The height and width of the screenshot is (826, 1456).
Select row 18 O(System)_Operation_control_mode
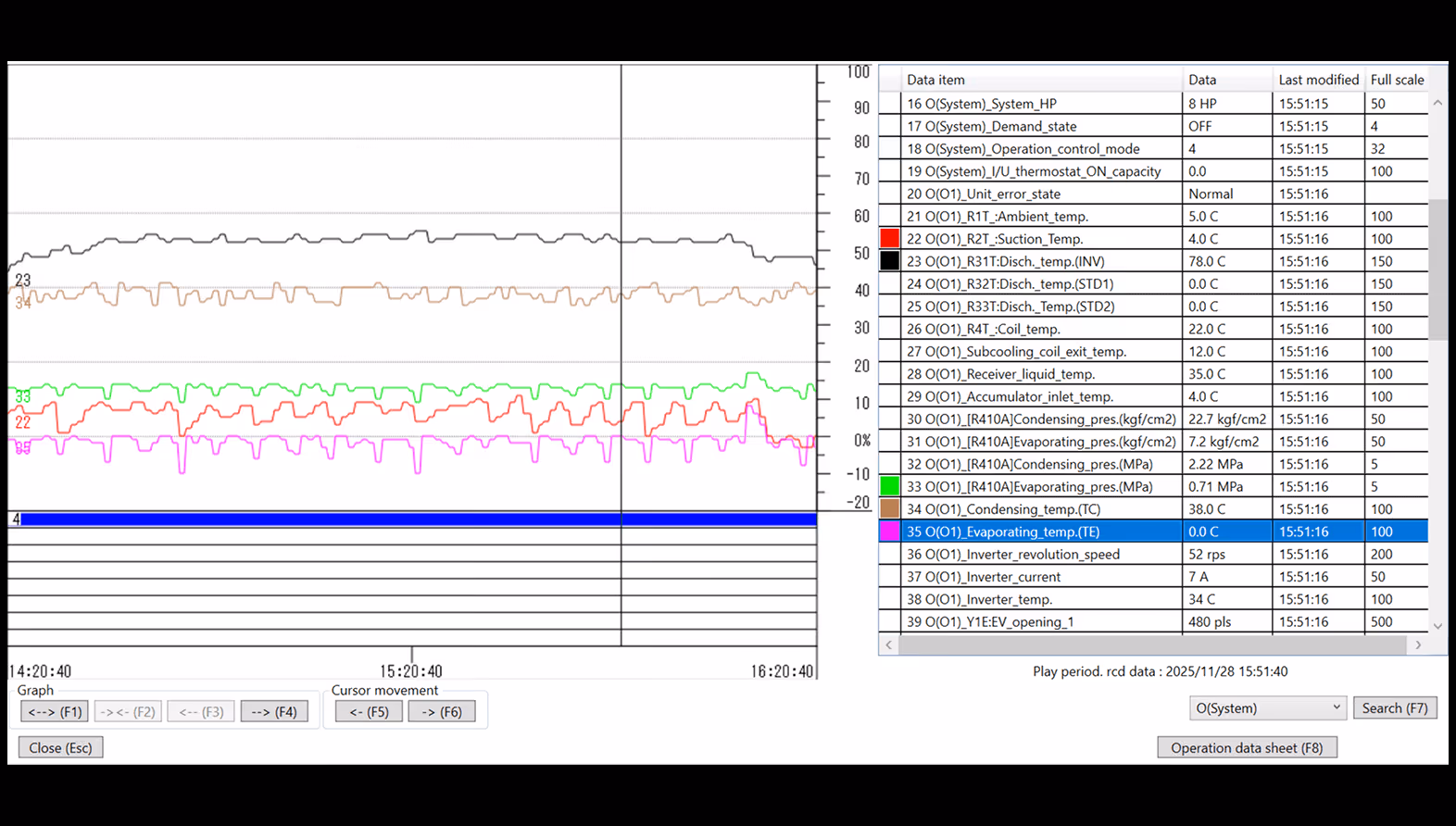(x=1153, y=148)
